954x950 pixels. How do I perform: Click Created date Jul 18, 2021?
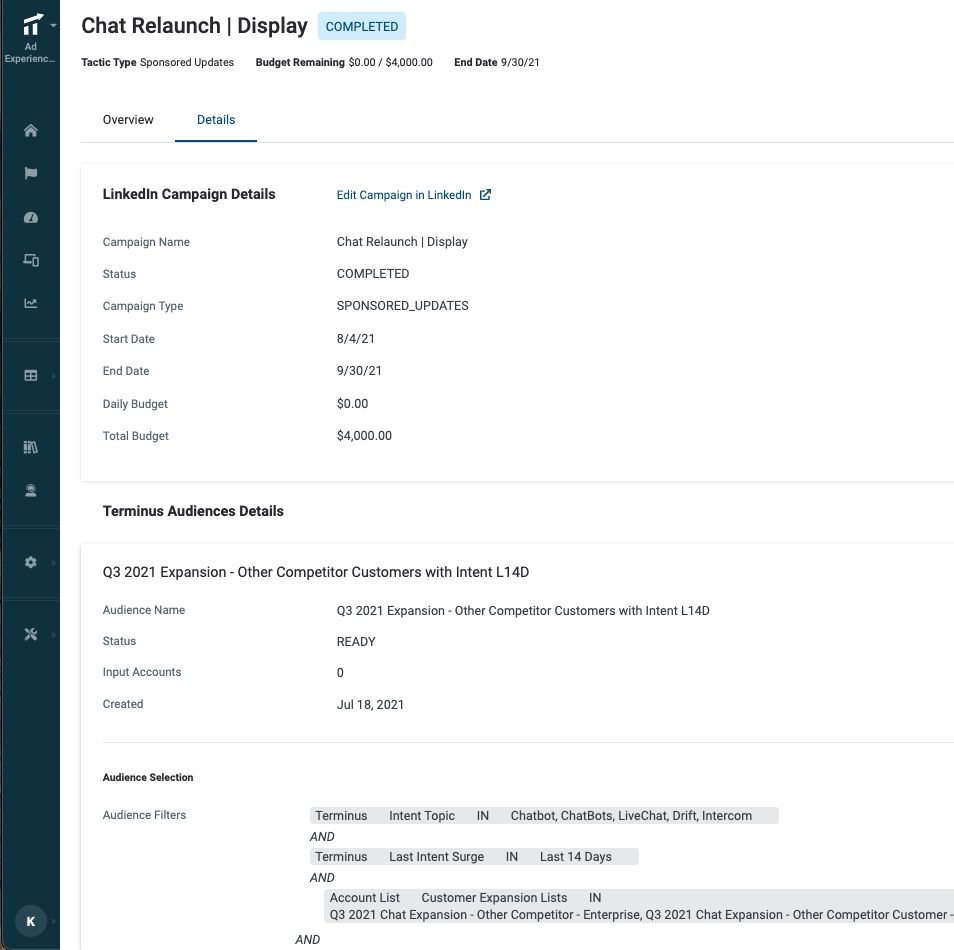pos(371,704)
